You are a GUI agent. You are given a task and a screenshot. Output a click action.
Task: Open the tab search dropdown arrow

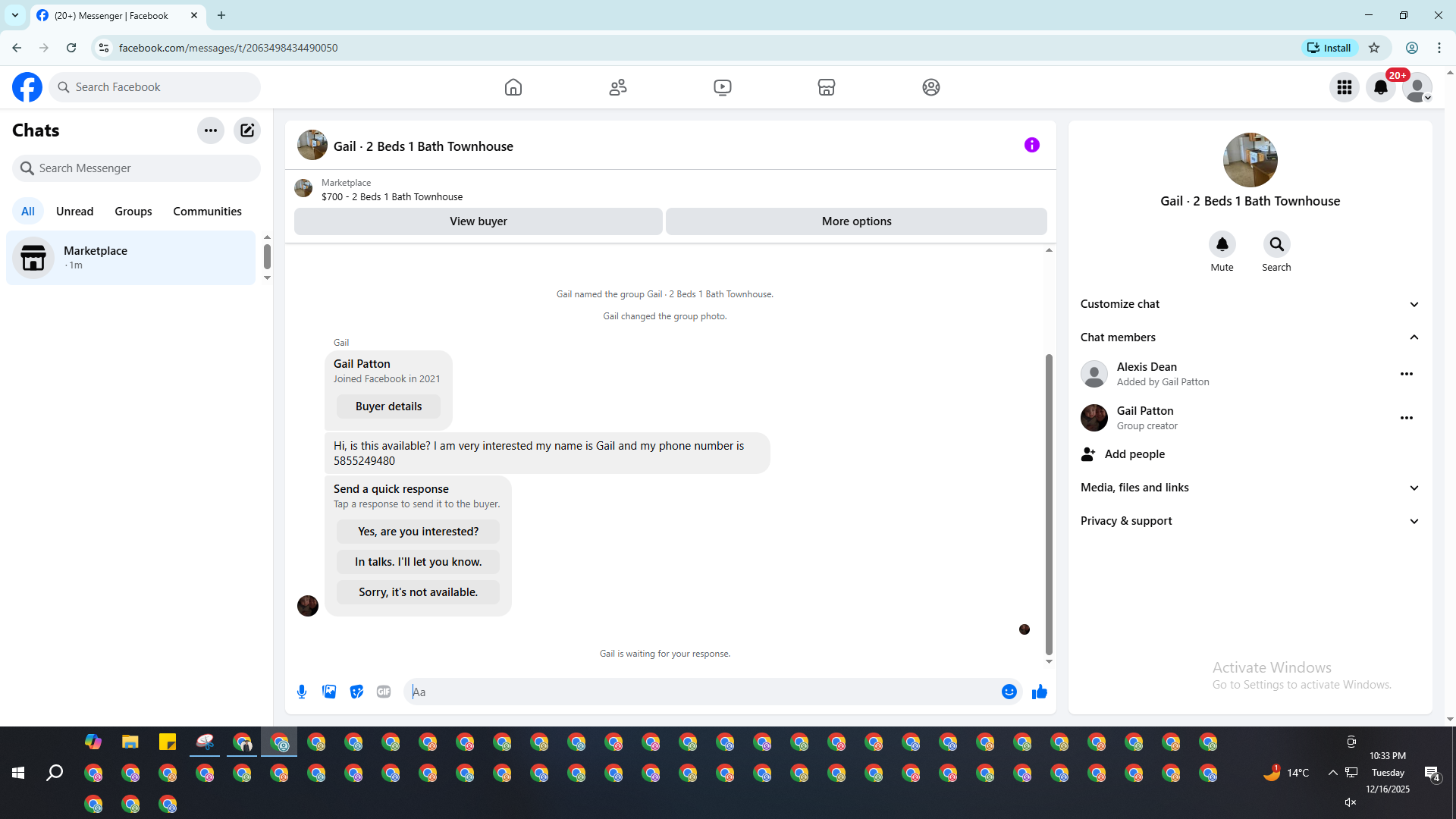click(15, 15)
